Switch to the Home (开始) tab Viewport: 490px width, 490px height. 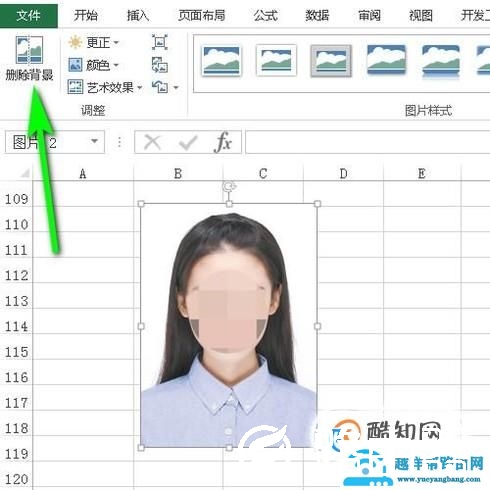tap(86, 15)
